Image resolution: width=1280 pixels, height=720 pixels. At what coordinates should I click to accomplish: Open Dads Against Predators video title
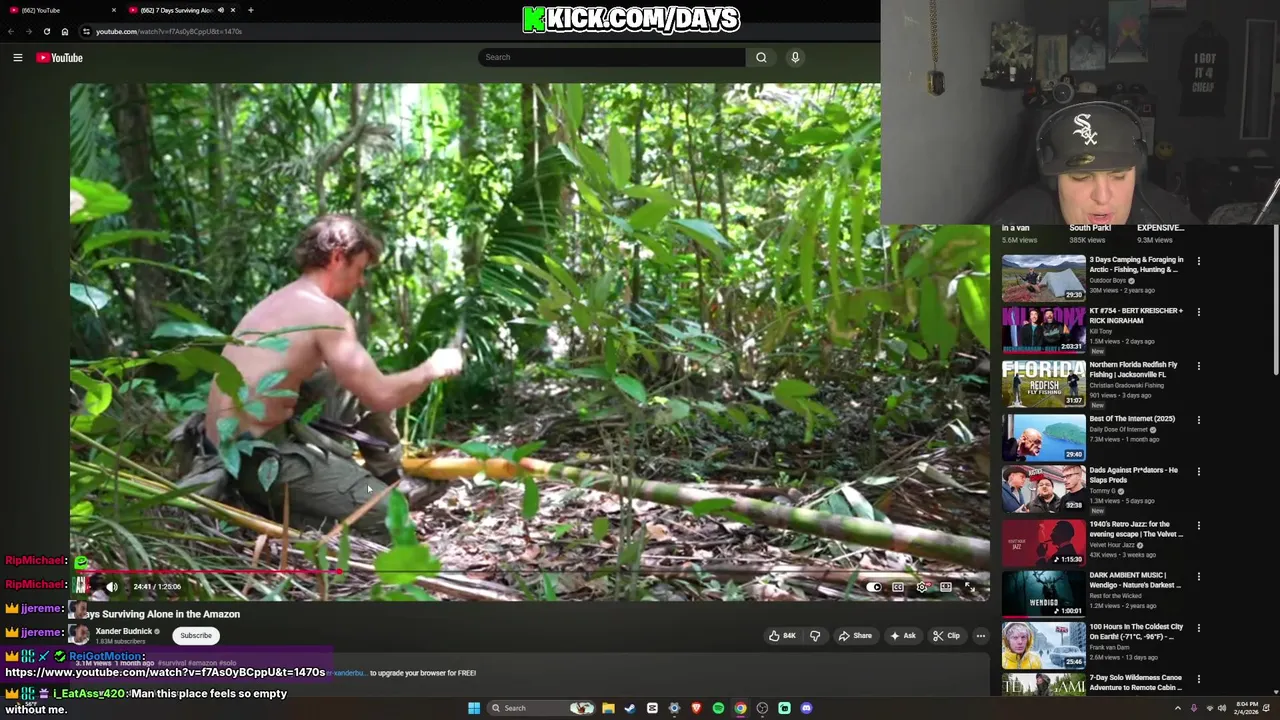pos(1133,475)
